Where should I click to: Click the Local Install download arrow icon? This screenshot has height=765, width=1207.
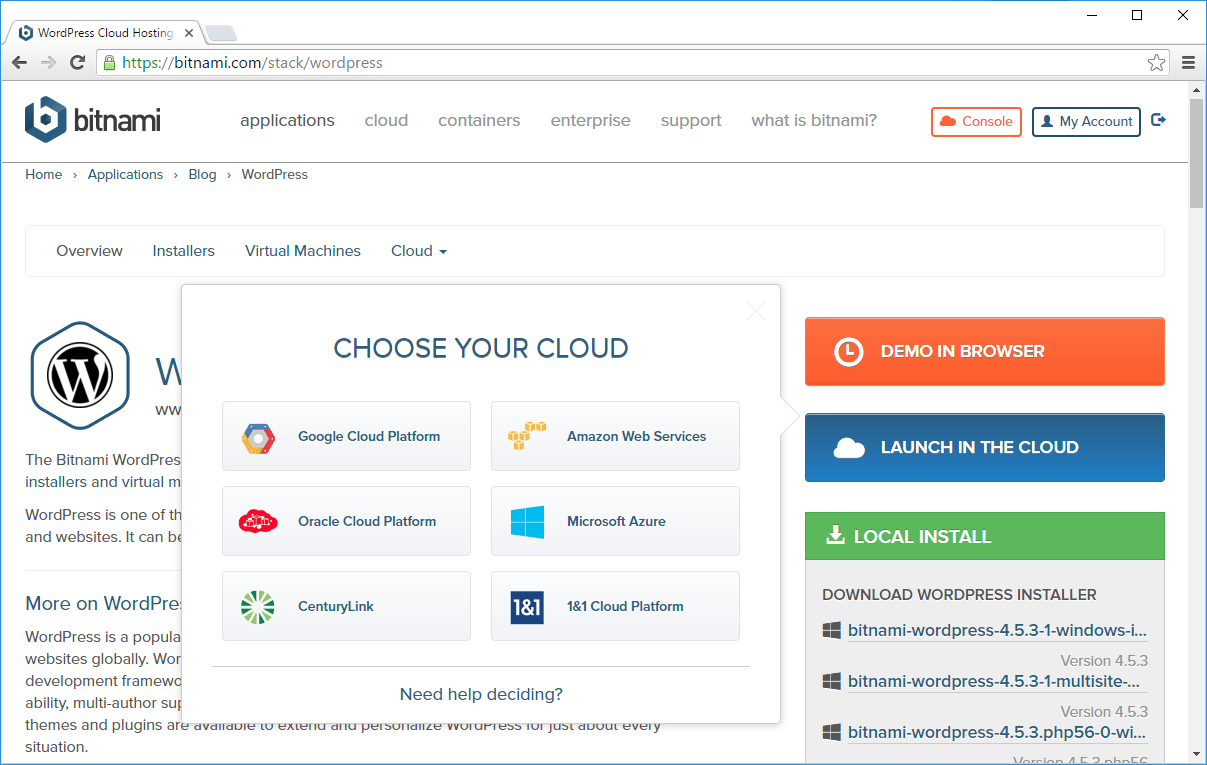coord(835,536)
